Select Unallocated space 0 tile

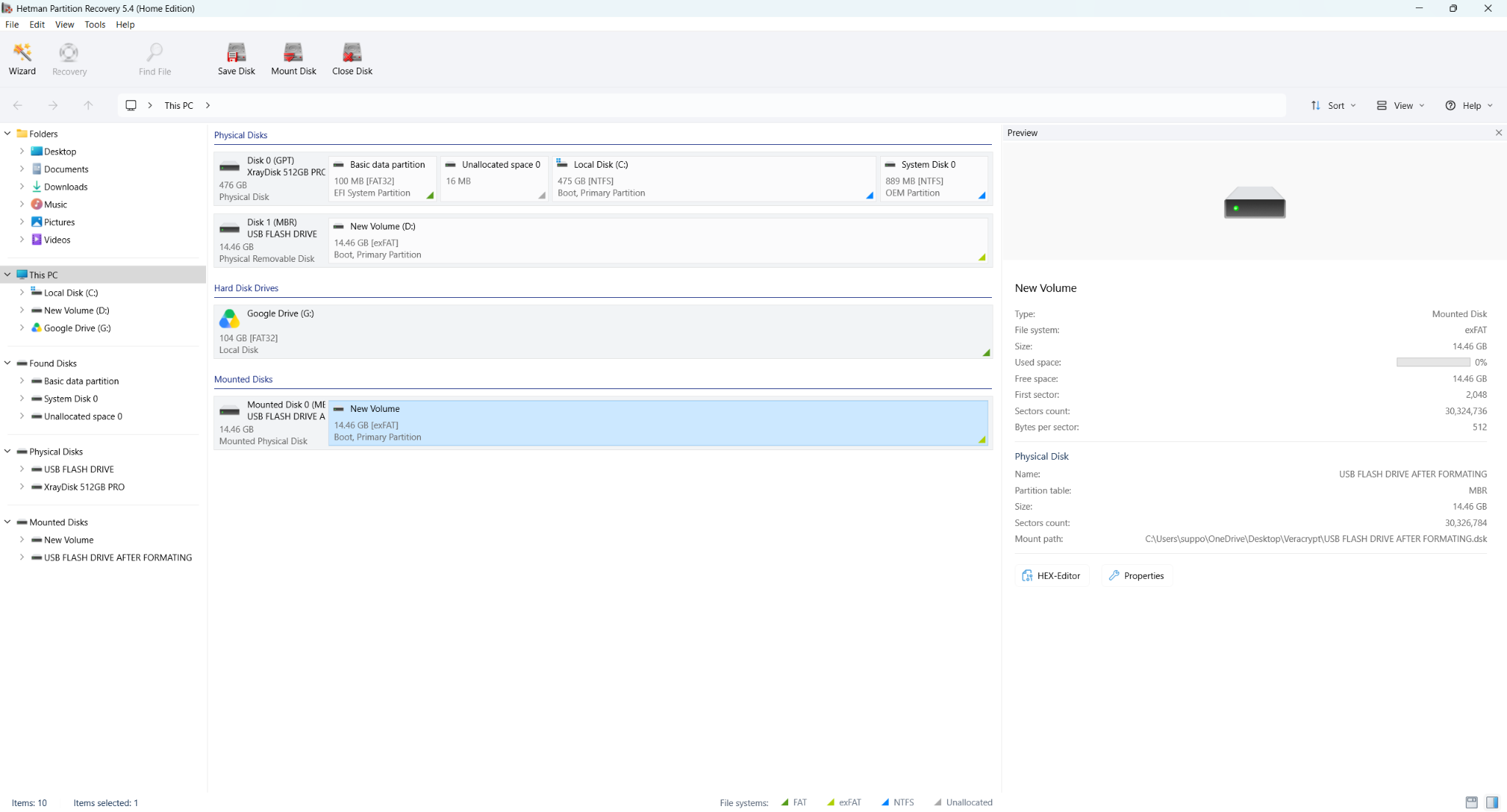click(x=494, y=178)
